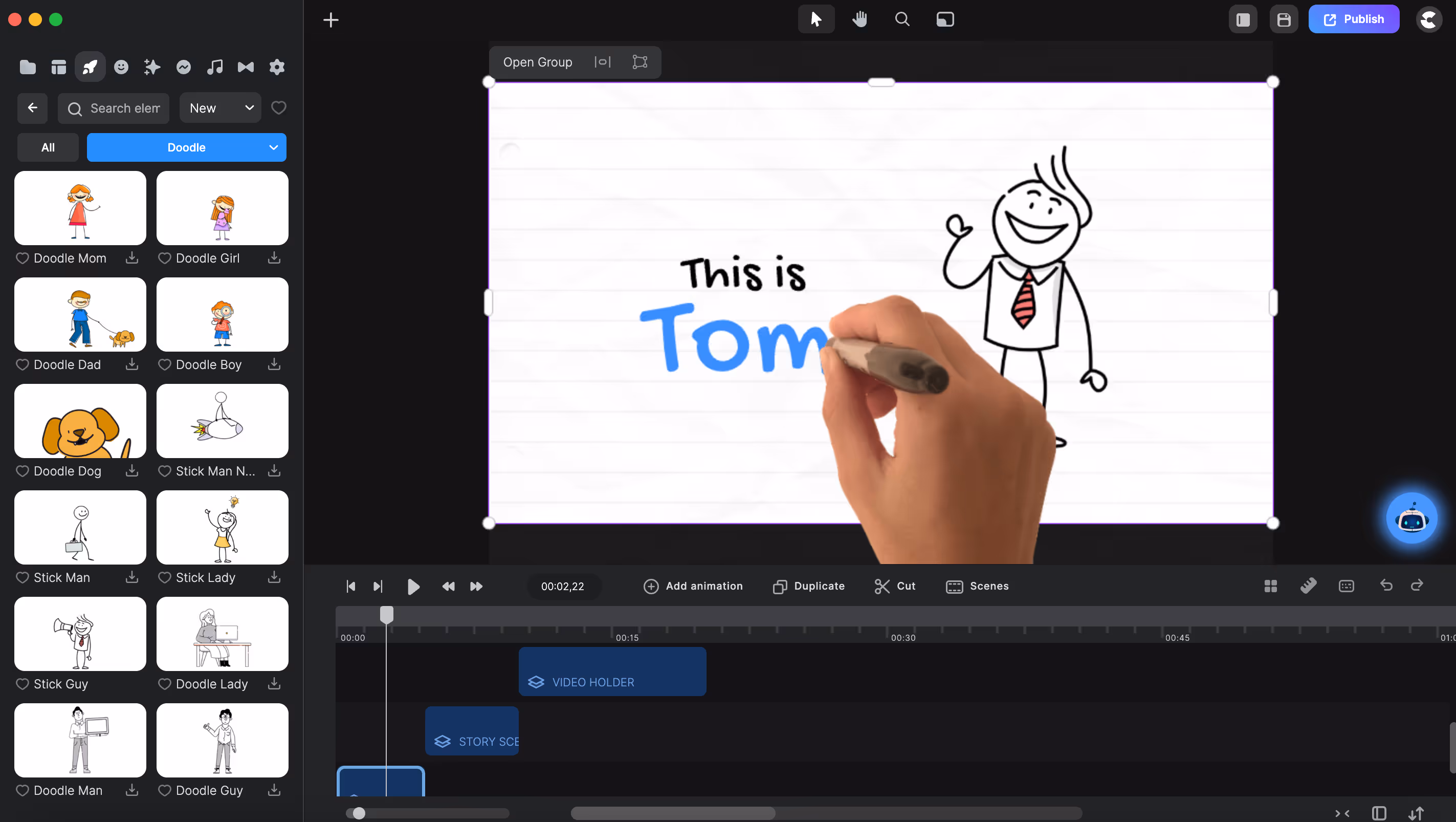Open the transitions bowtie icon
Screen dimensions: 1456x822
245,67
